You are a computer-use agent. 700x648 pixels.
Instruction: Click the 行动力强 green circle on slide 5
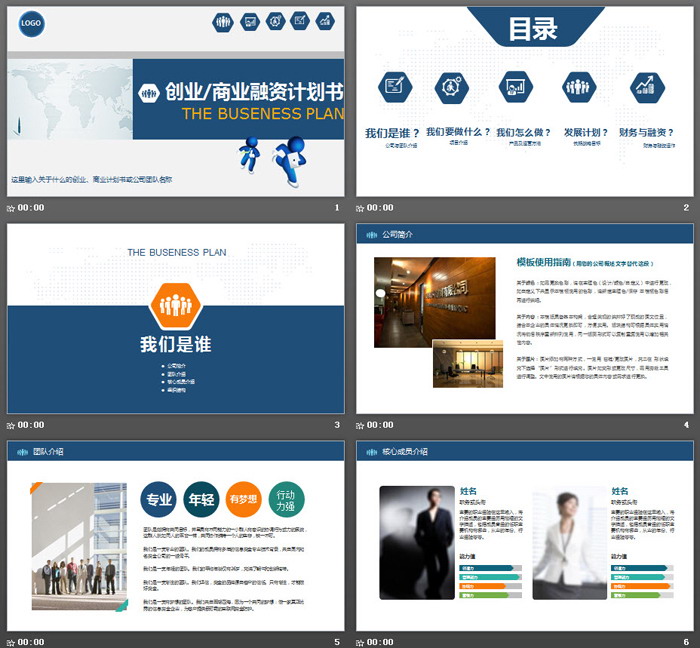[x=287, y=499]
